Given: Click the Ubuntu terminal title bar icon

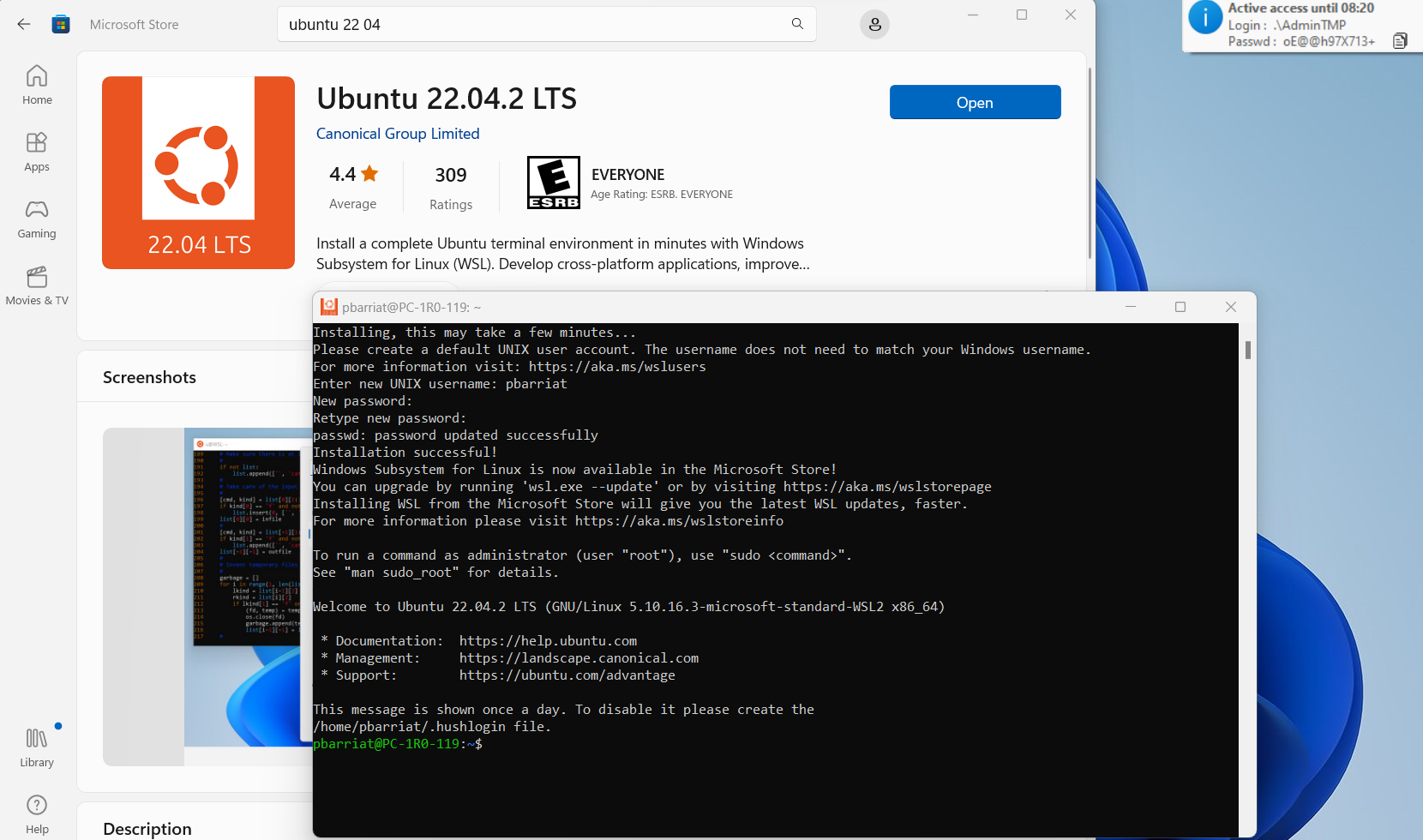Looking at the screenshot, I should pyautogui.click(x=329, y=307).
